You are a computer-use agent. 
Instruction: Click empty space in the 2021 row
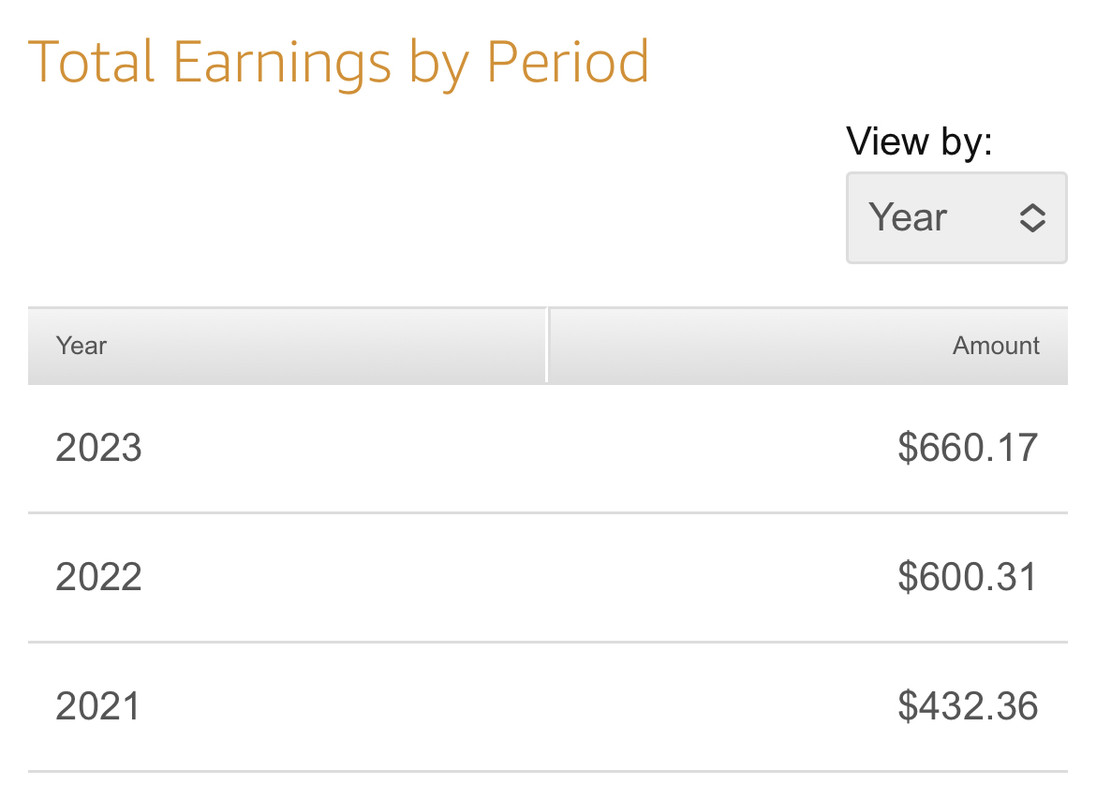[x=517, y=706]
